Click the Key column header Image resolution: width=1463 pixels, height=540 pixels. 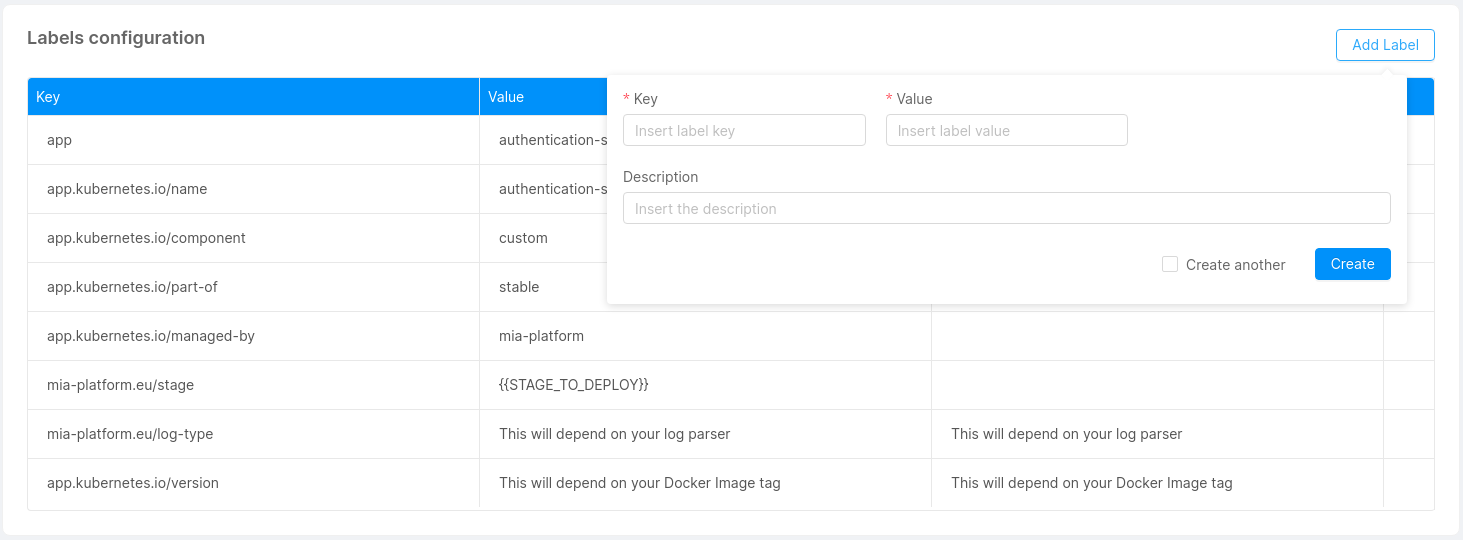point(252,97)
